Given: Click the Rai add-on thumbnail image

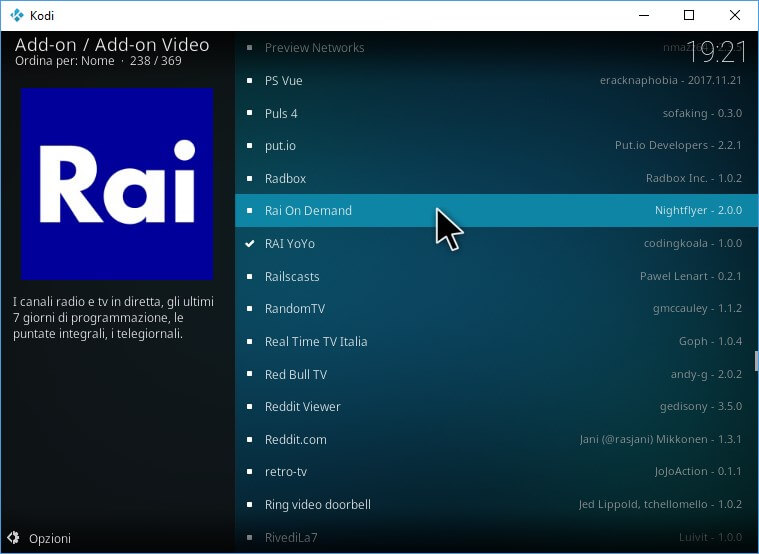Looking at the screenshot, I should [117, 184].
